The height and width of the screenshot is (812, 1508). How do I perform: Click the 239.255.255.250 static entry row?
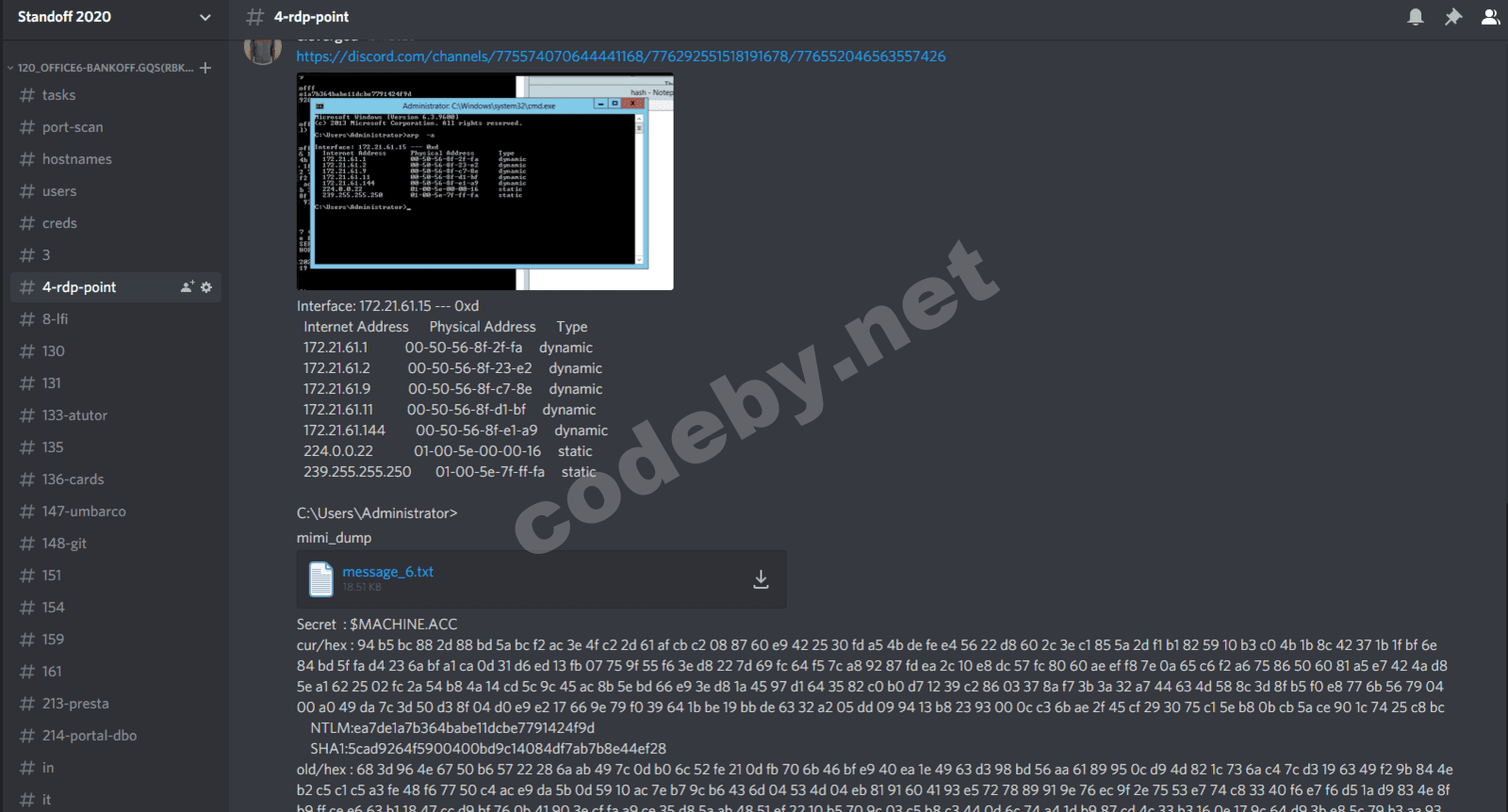(450, 472)
